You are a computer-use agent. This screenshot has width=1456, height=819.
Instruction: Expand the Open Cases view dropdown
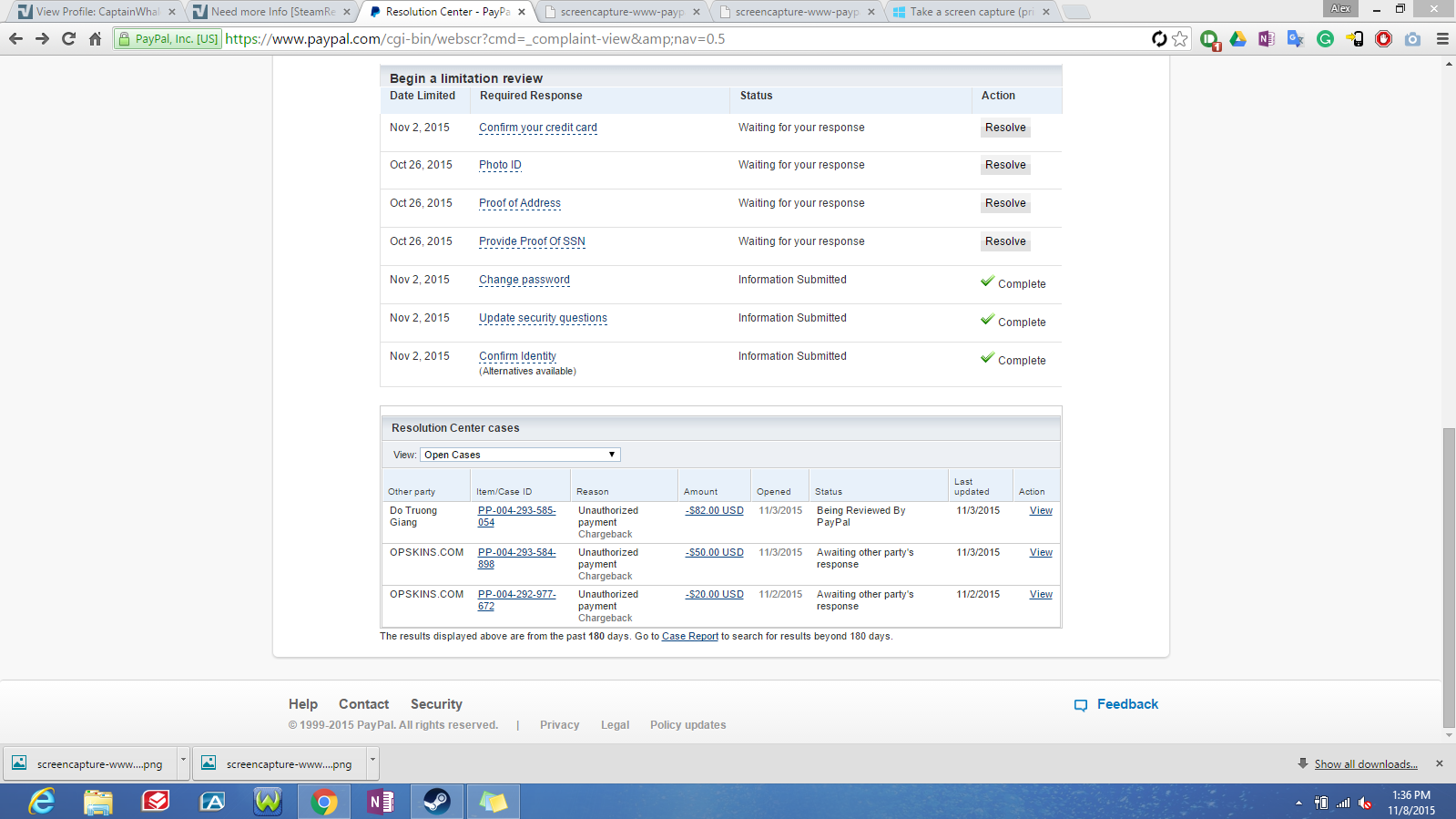(520, 455)
